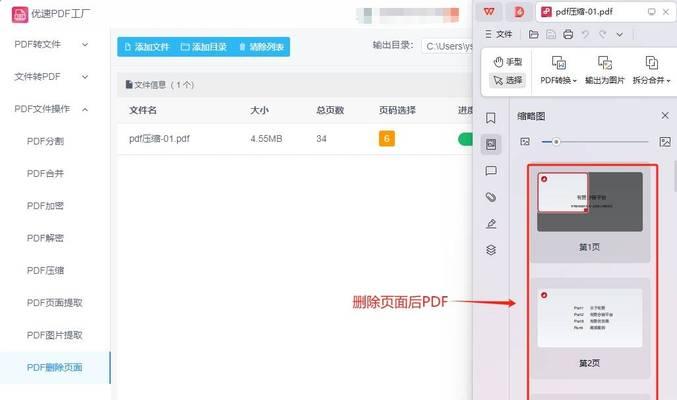
Task: Click the 页码选择 column header
Action: [397, 110]
